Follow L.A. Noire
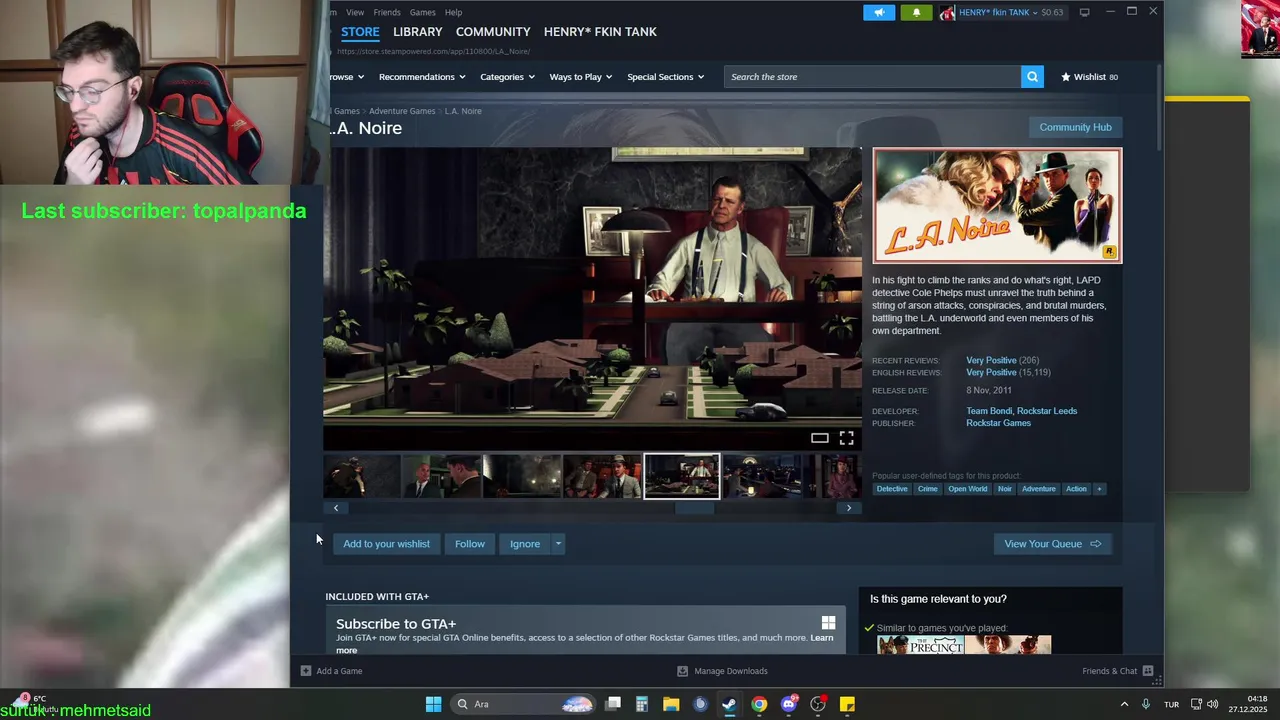 click(x=469, y=544)
